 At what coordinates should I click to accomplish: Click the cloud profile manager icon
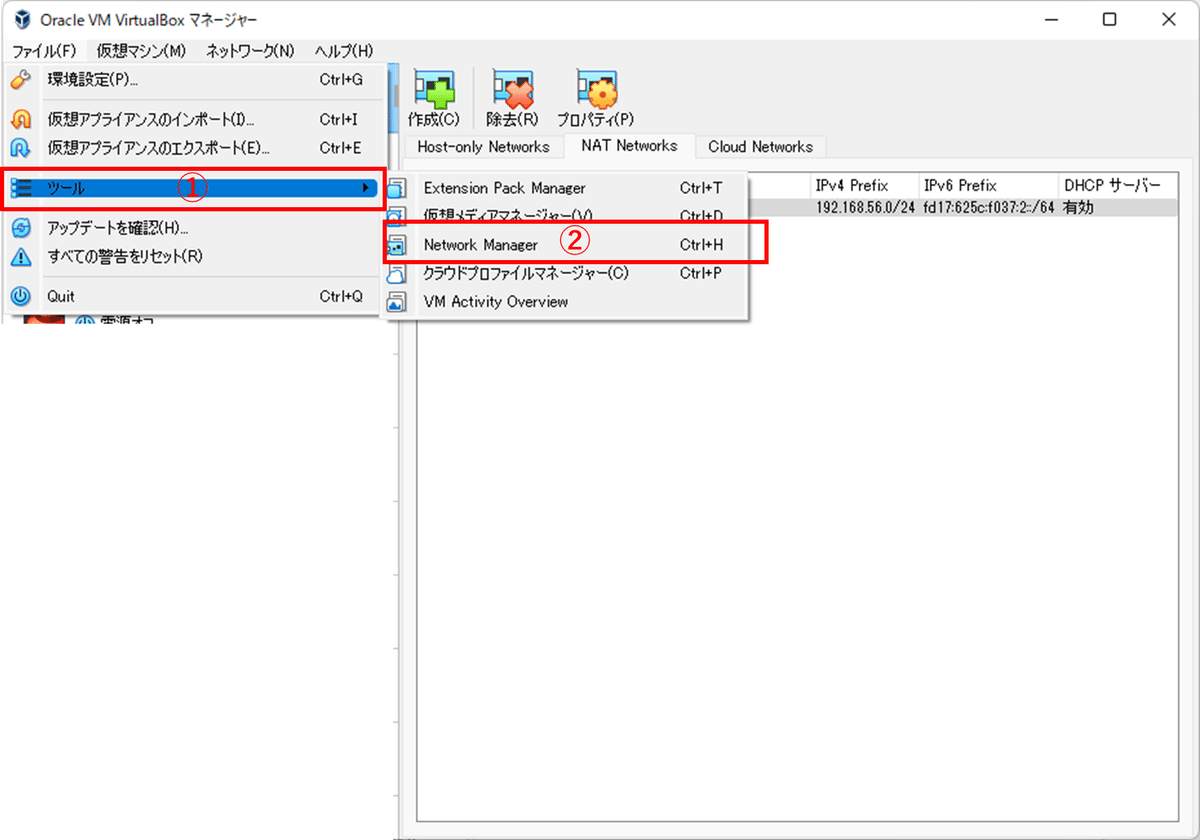[x=397, y=272]
